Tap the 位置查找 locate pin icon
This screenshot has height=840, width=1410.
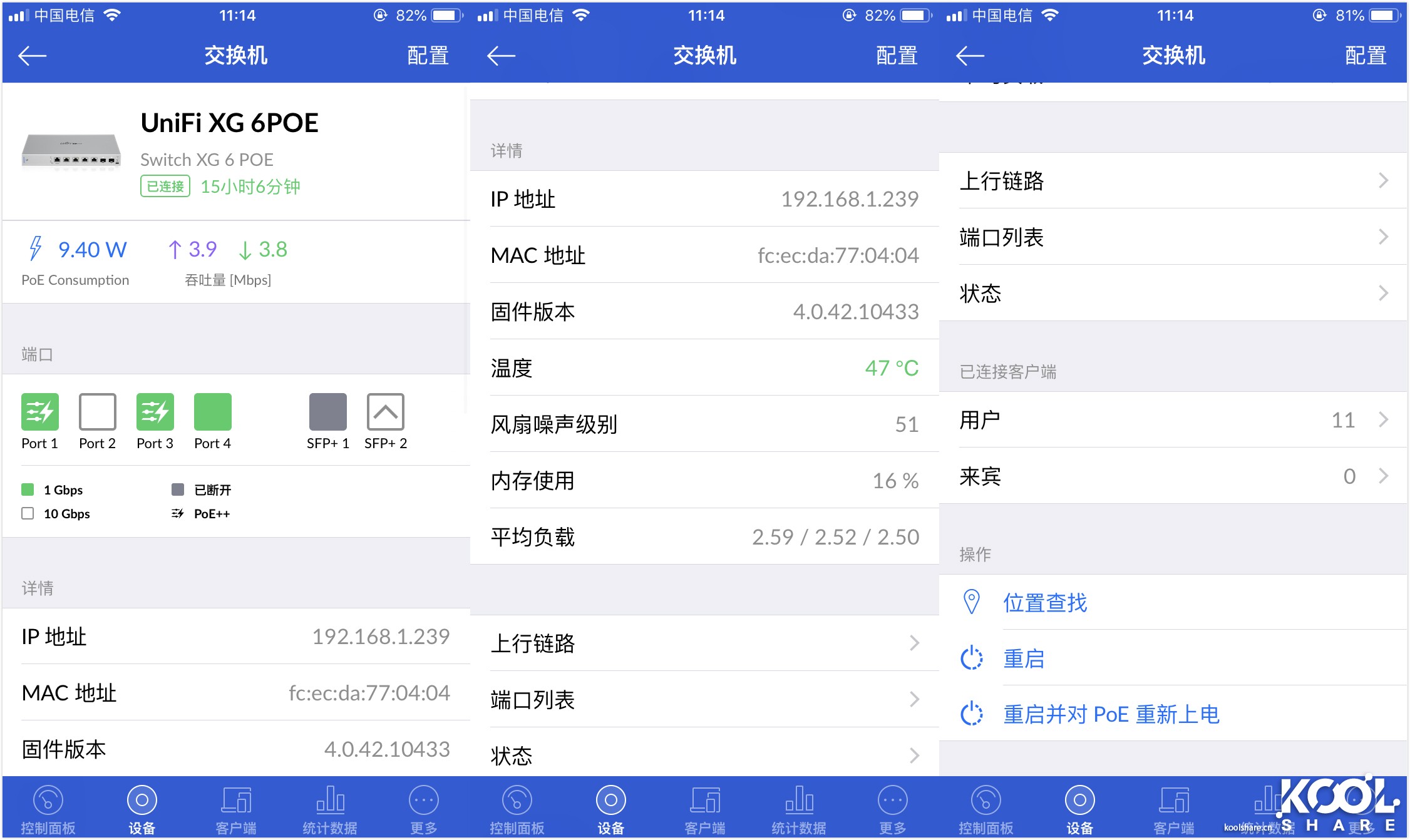tap(971, 602)
